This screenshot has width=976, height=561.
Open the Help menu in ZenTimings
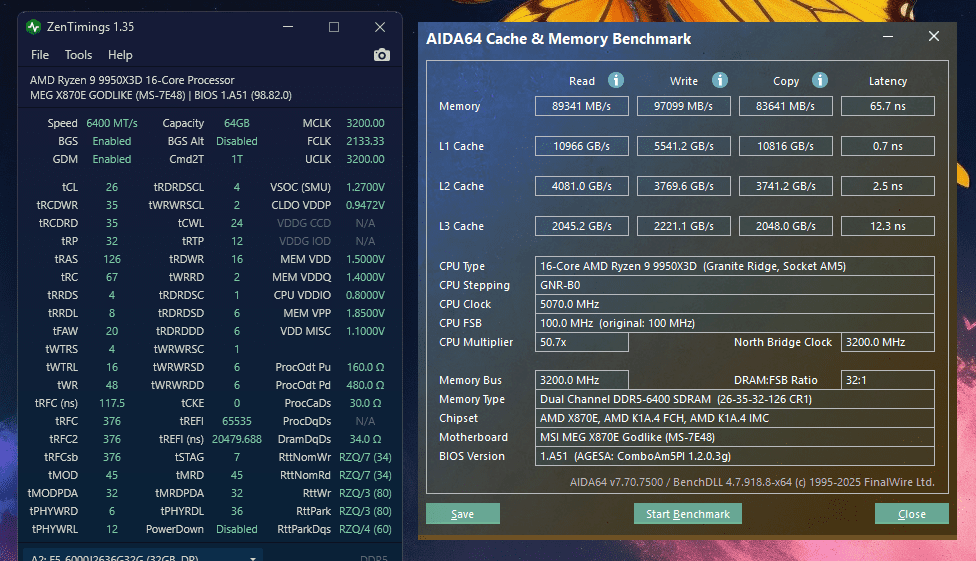pyautogui.click(x=120, y=55)
